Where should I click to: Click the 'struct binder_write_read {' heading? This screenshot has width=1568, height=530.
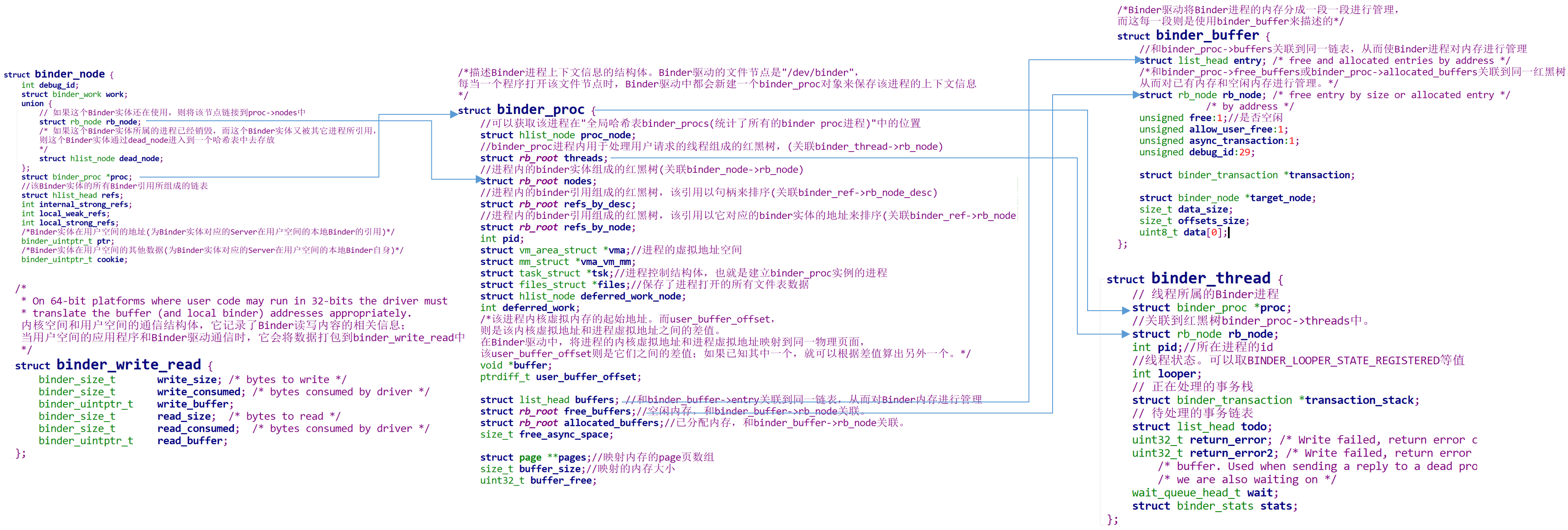click(x=114, y=365)
